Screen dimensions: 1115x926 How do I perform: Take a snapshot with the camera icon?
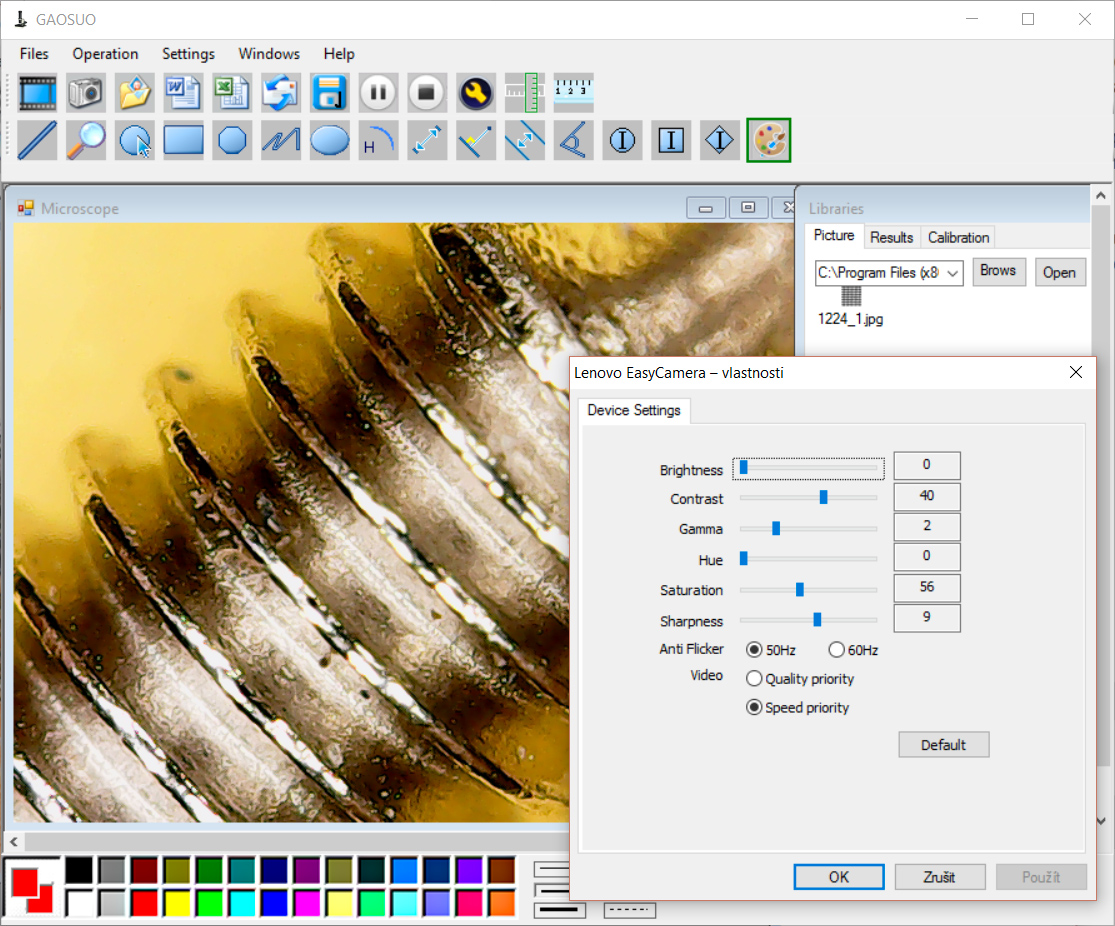click(x=85, y=92)
